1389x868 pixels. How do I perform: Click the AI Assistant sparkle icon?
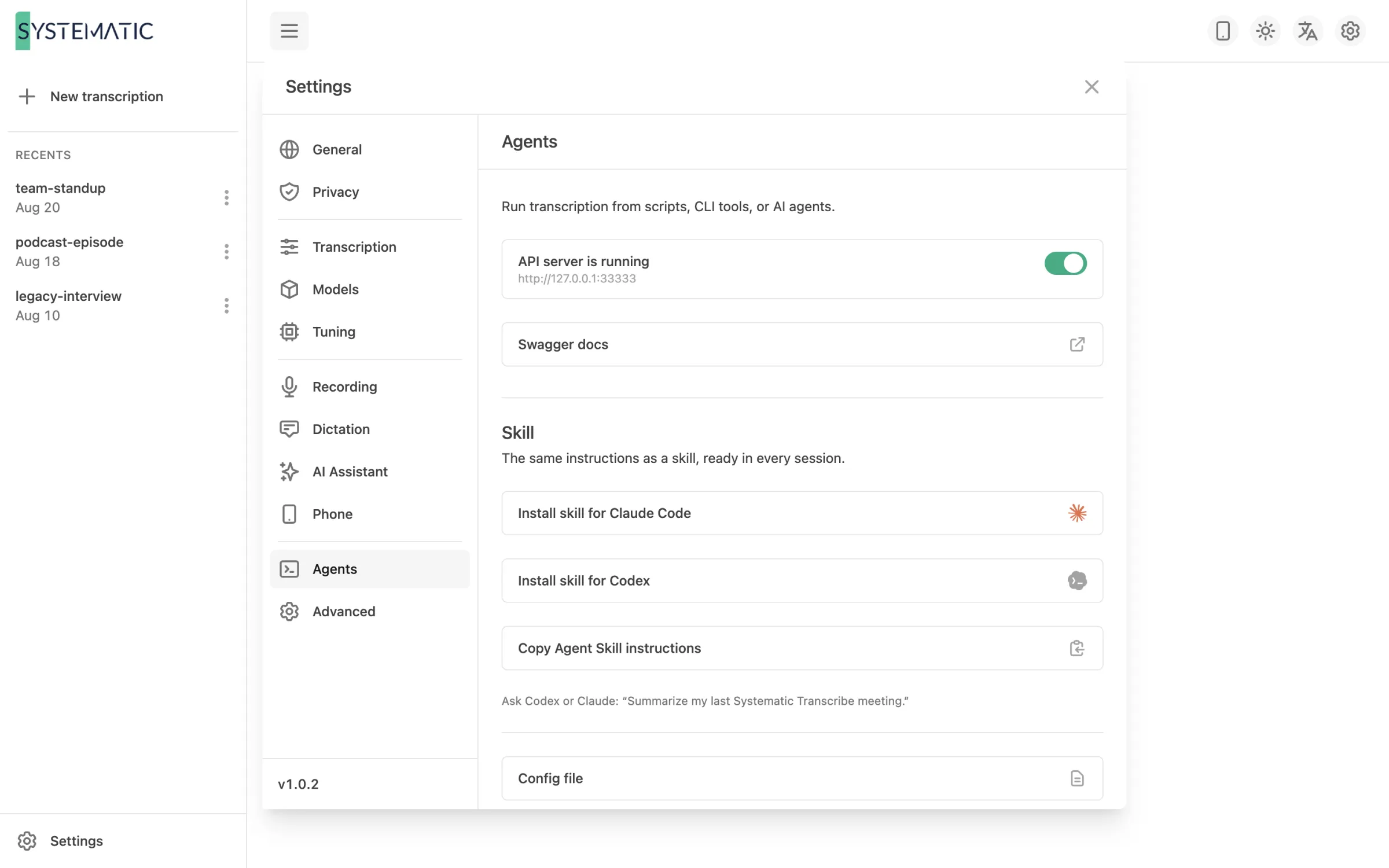[289, 472]
